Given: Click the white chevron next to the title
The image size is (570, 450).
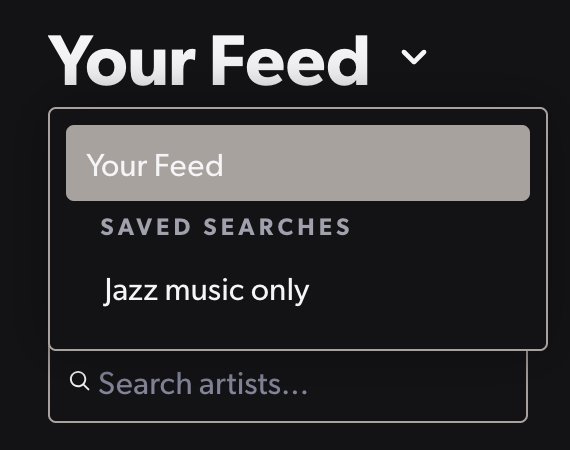Looking at the screenshot, I should (x=414, y=57).
